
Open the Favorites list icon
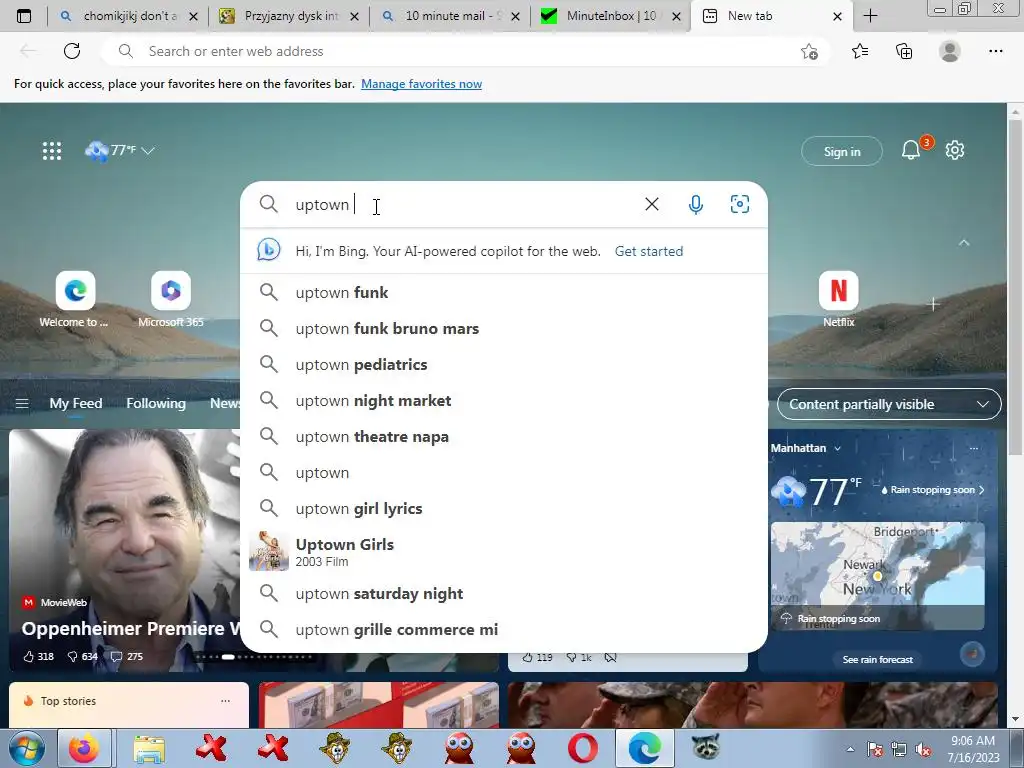[860, 51]
